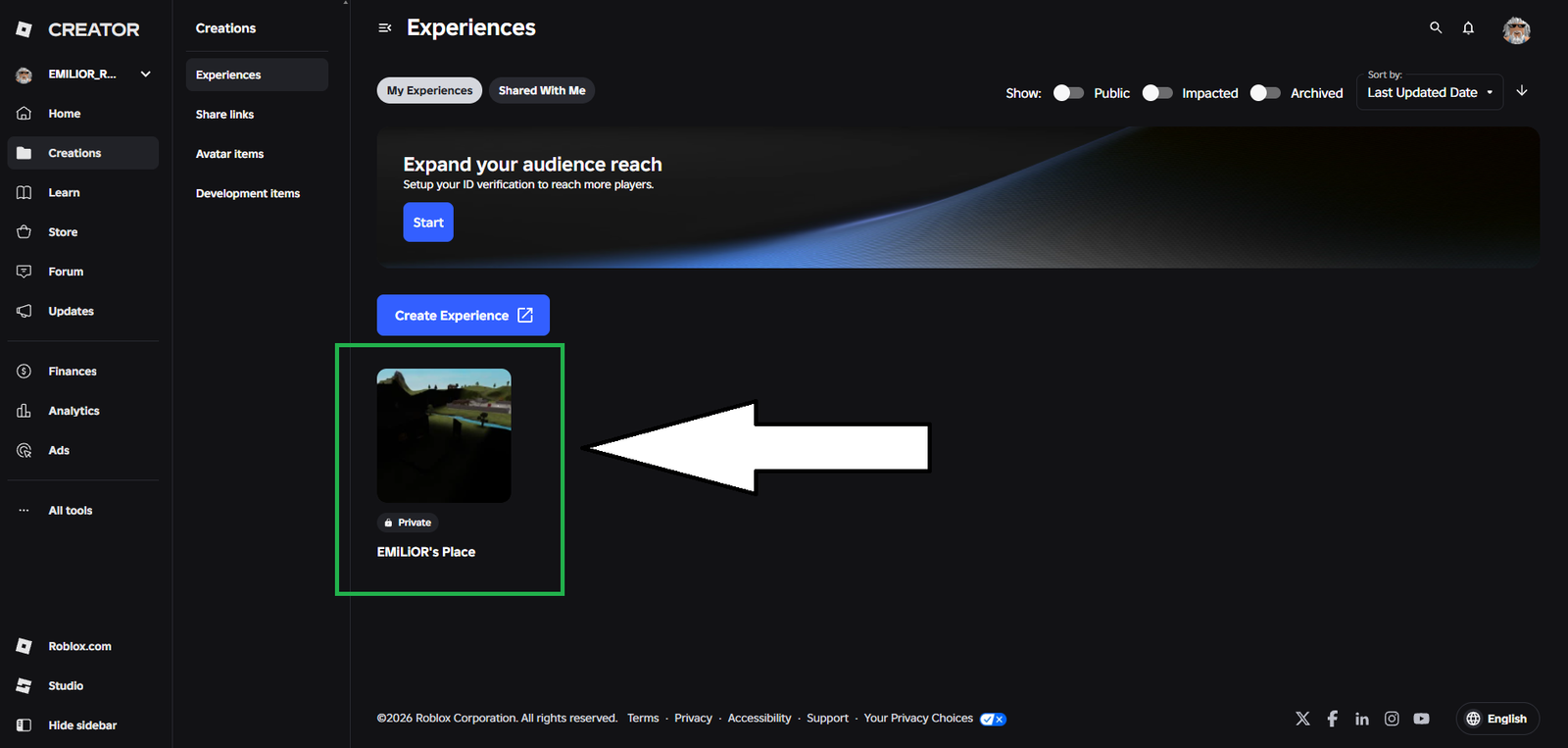Reverse sort order with the down arrow

[x=1522, y=91]
